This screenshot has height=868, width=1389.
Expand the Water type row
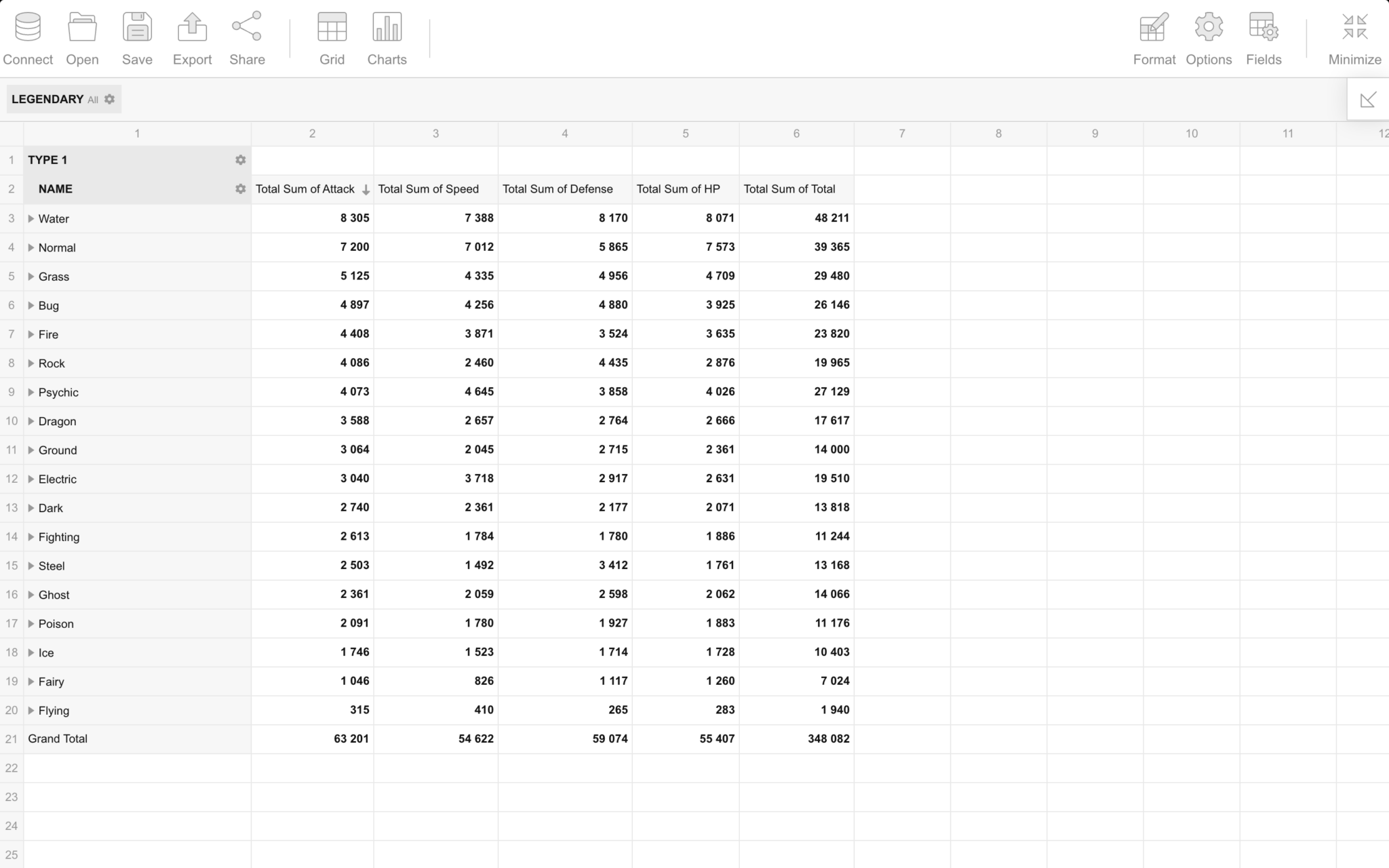pos(31,218)
